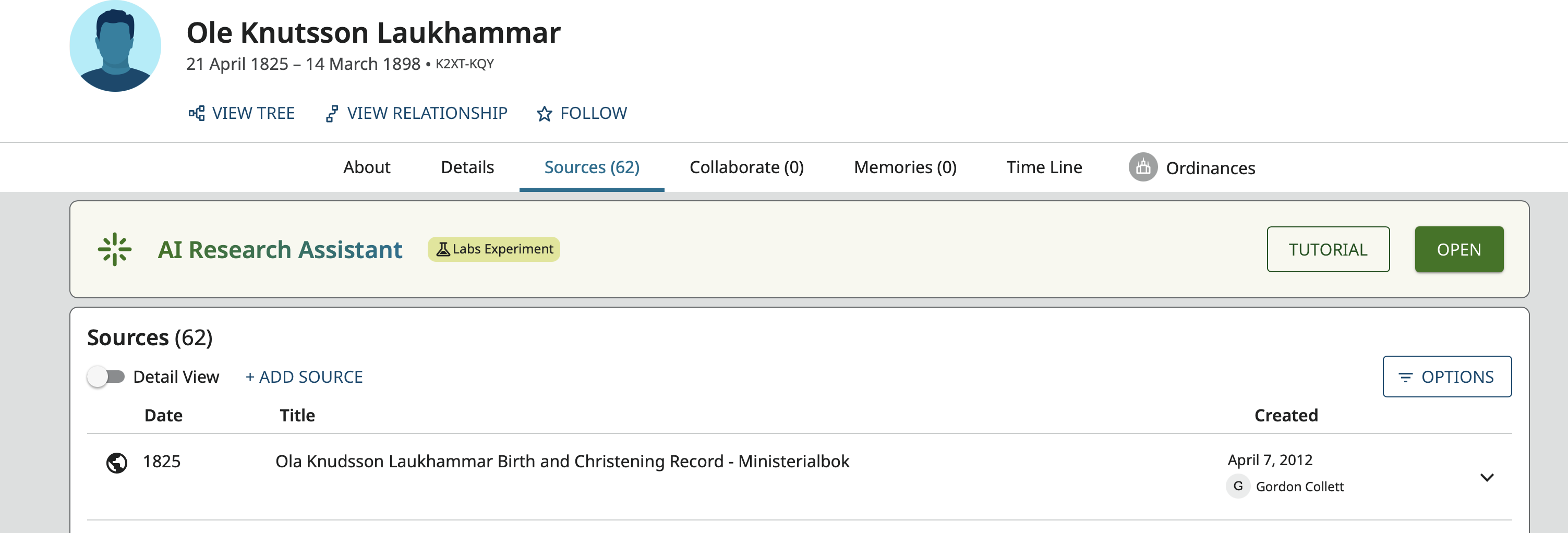Image resolution: width=1568 pixels, height=533 pixels.
Task: Open the Time Line tab
Action: coord(1044,167)
